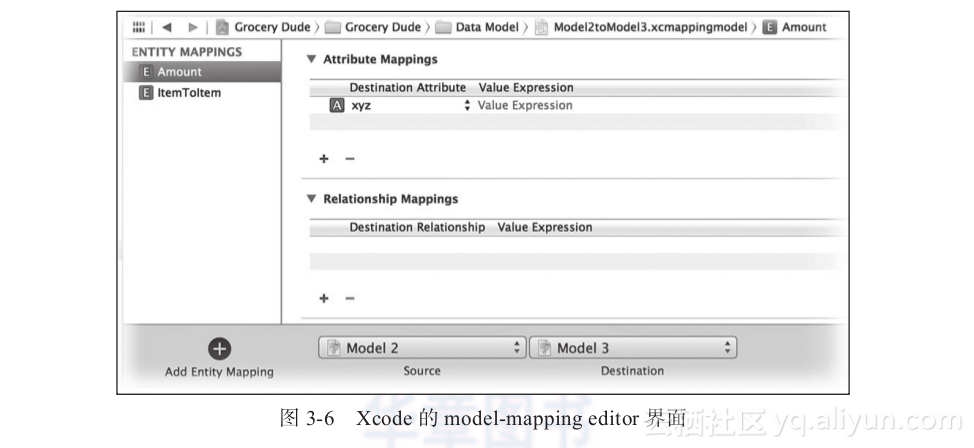This screenshot has height=448, width=974.
Task: Select ItemToItem entity mapping
Action: pos(203,93)
